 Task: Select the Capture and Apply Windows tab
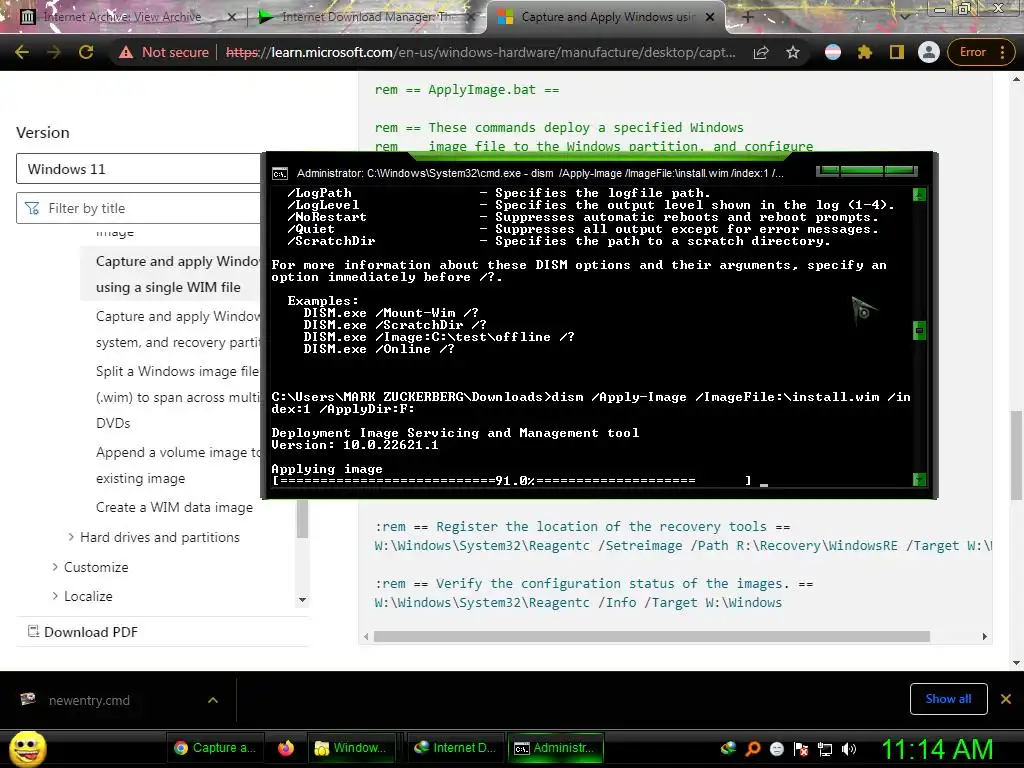[x=604, y=17]
